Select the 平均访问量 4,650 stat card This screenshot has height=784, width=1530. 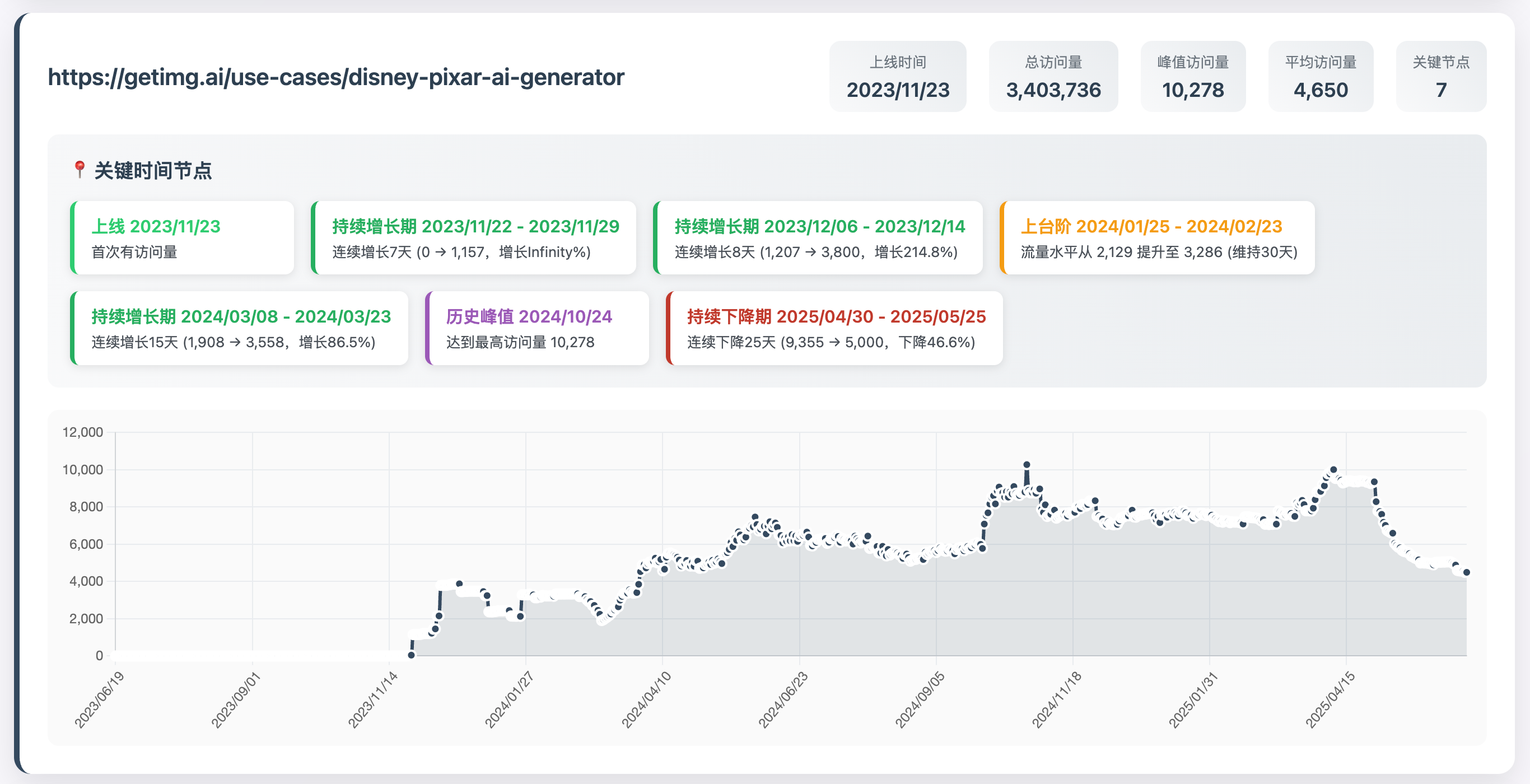pos(1321,76)
